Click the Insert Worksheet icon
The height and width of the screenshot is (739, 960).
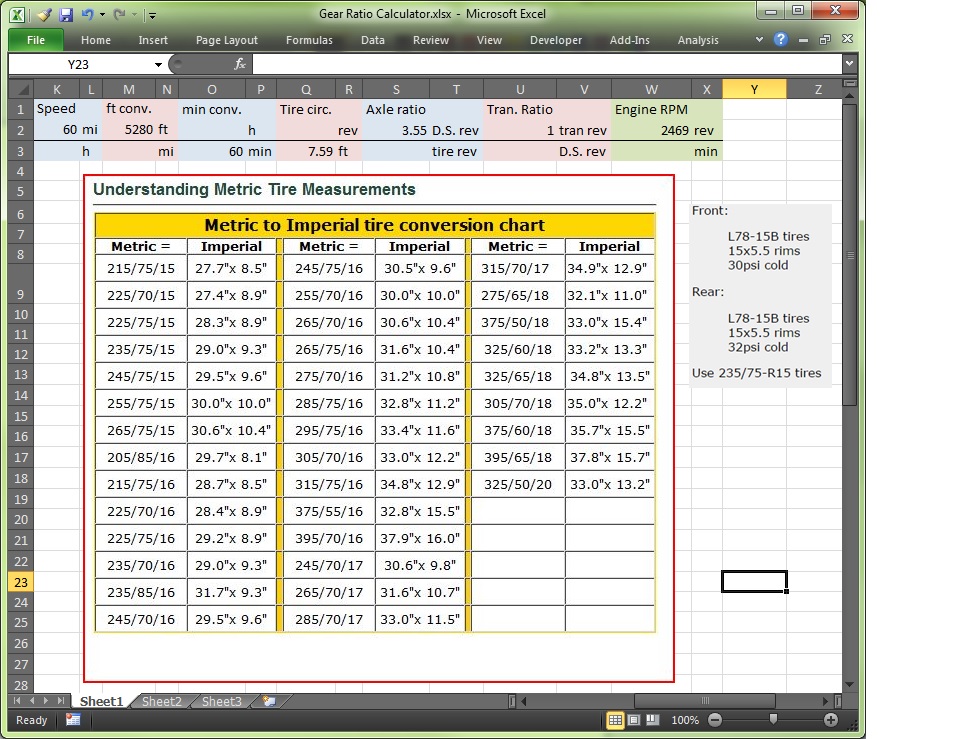tap(269, 701)
